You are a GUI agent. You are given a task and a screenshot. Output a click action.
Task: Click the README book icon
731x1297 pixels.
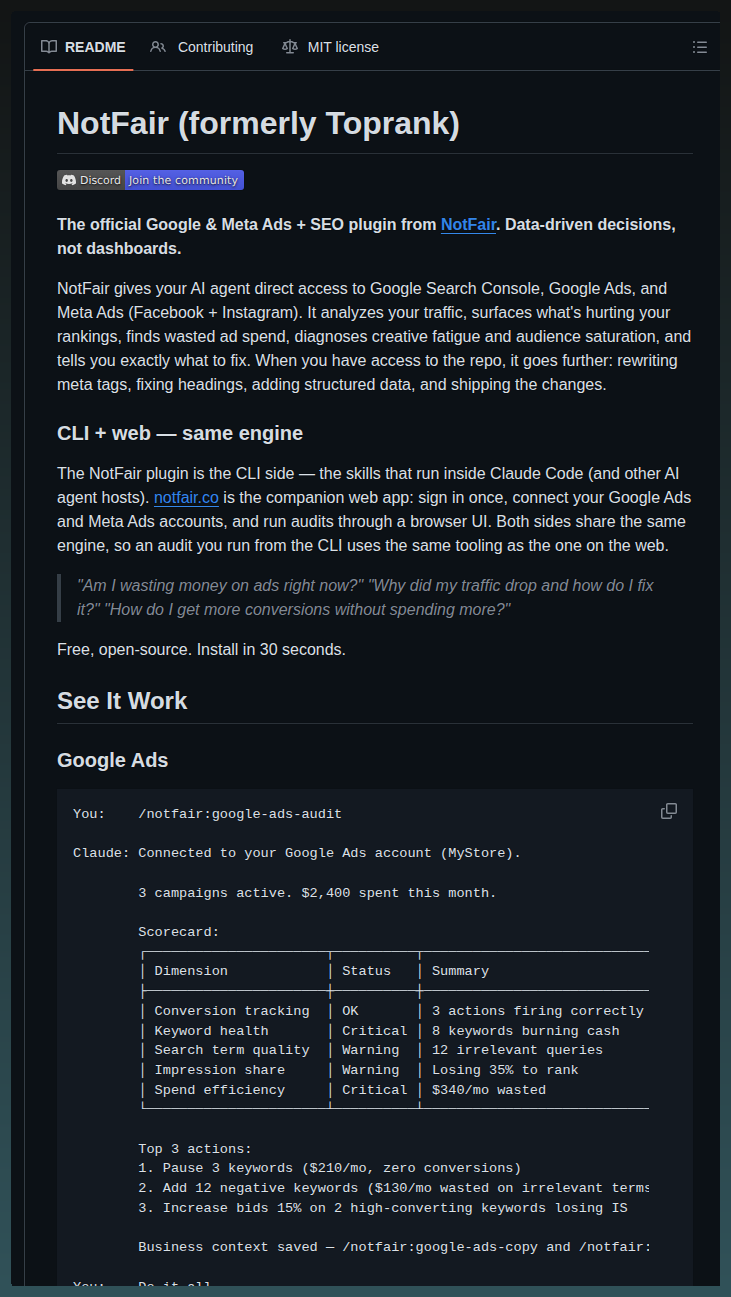pos(49,47)
